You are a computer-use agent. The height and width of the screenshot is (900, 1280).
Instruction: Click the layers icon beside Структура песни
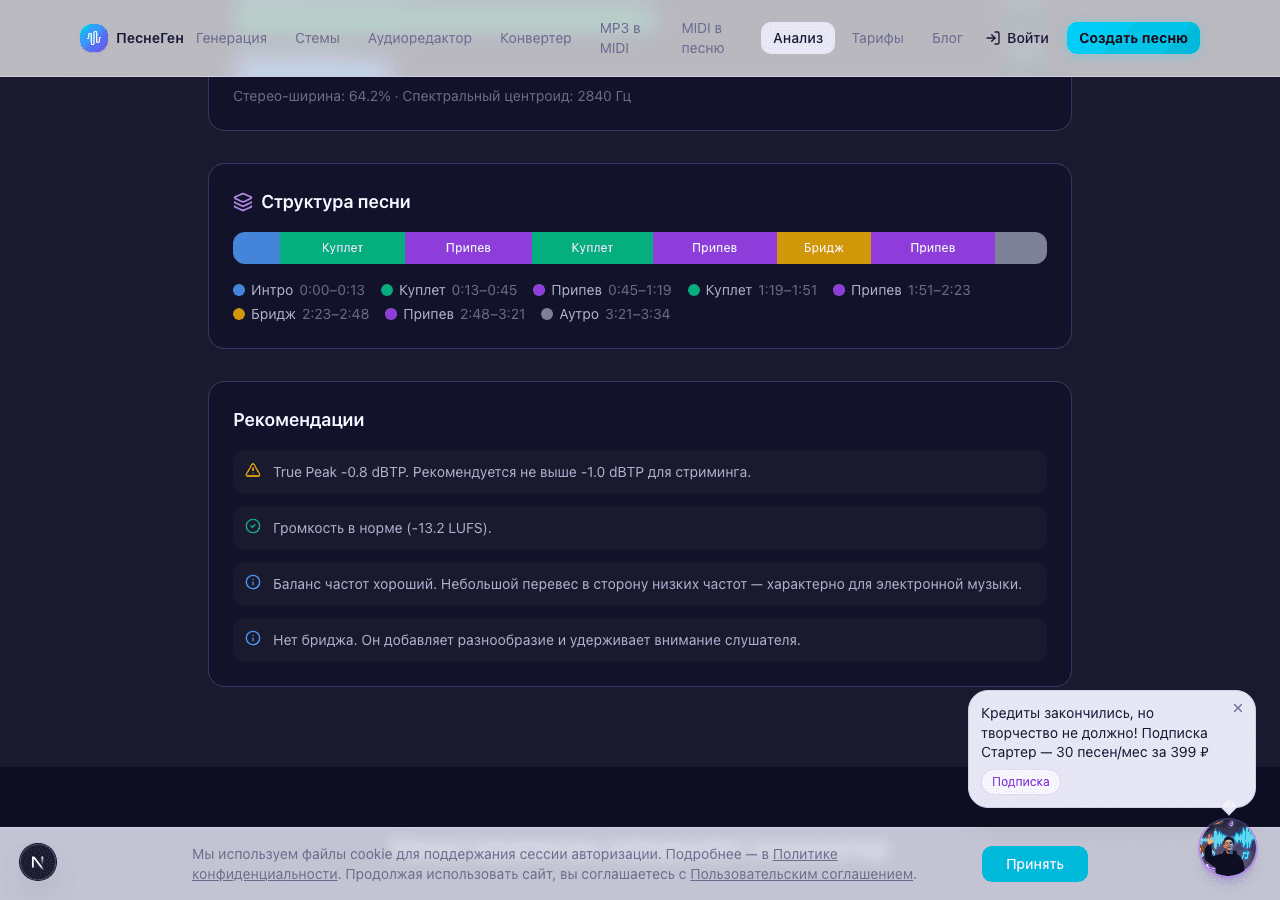pos(243,202)
